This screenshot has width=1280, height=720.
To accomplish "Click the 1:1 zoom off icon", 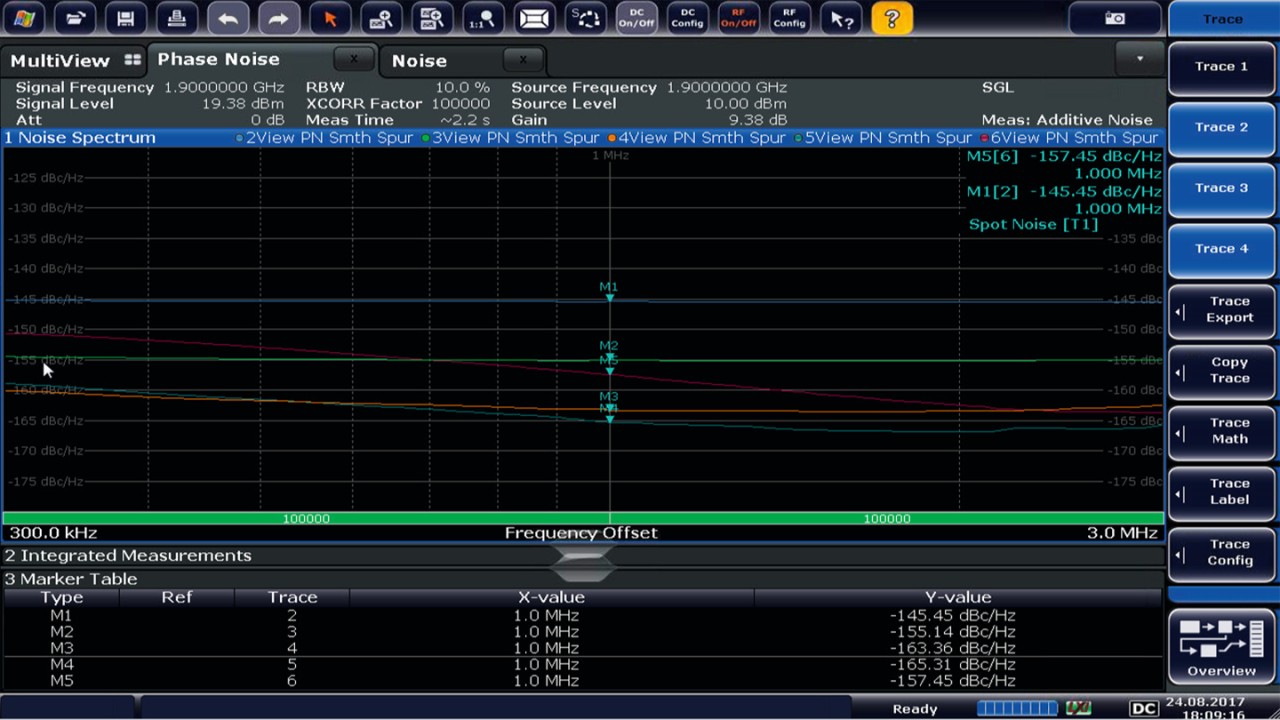I will pos(483,18).
